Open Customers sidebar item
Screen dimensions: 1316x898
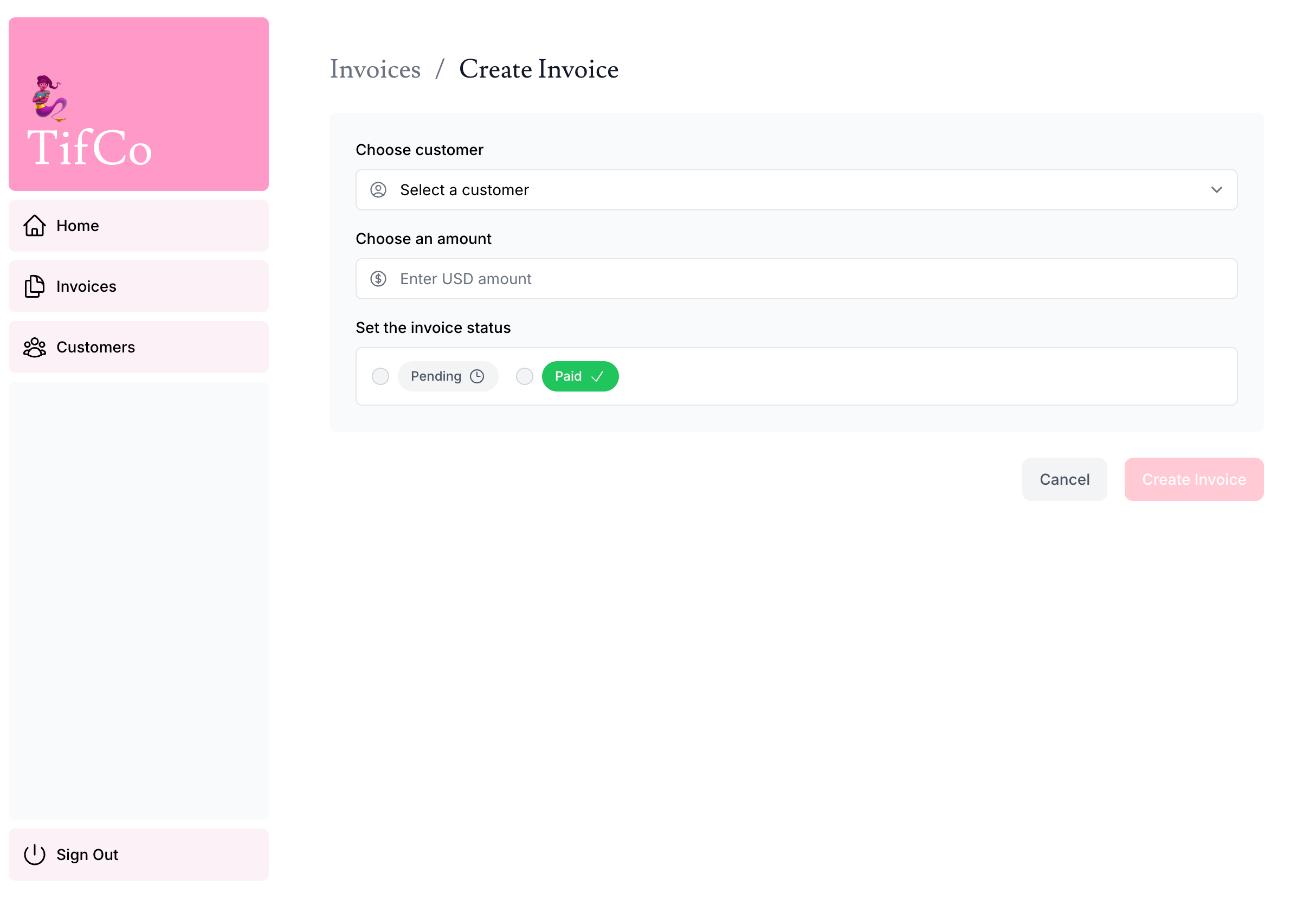(139, 347)
